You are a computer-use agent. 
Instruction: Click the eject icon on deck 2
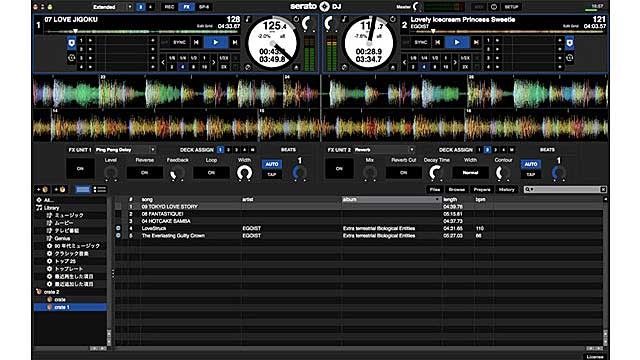[393, 67]
